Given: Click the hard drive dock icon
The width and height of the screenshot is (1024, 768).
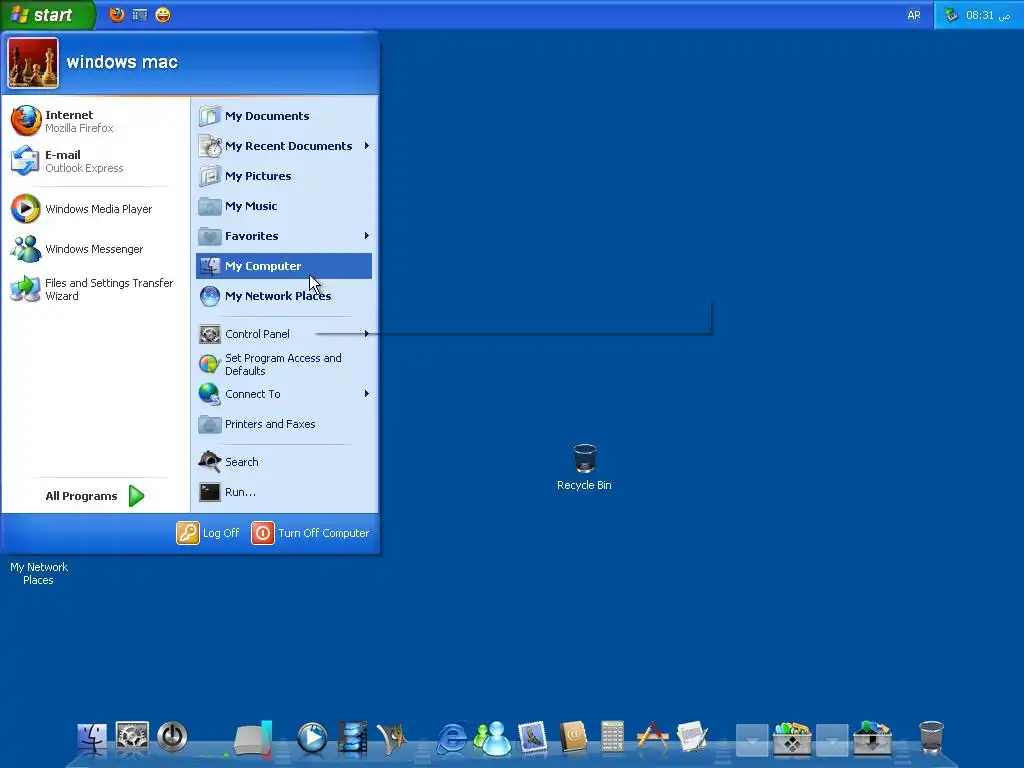Looking at the screenshot, I should 253,739.
